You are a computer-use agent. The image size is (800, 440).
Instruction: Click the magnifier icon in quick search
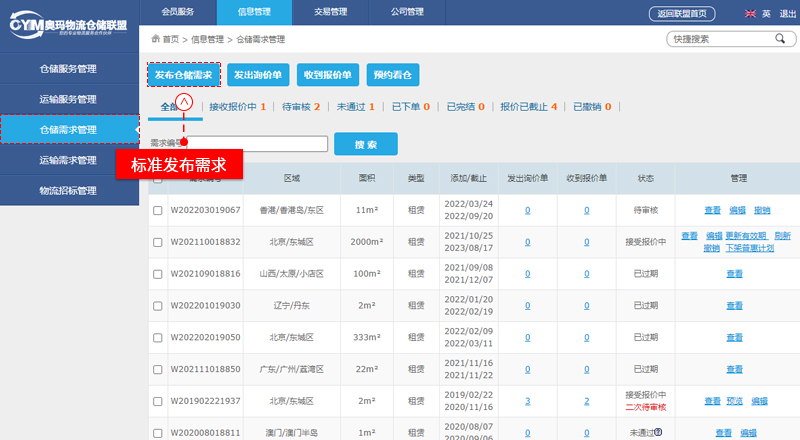[779, 39]
